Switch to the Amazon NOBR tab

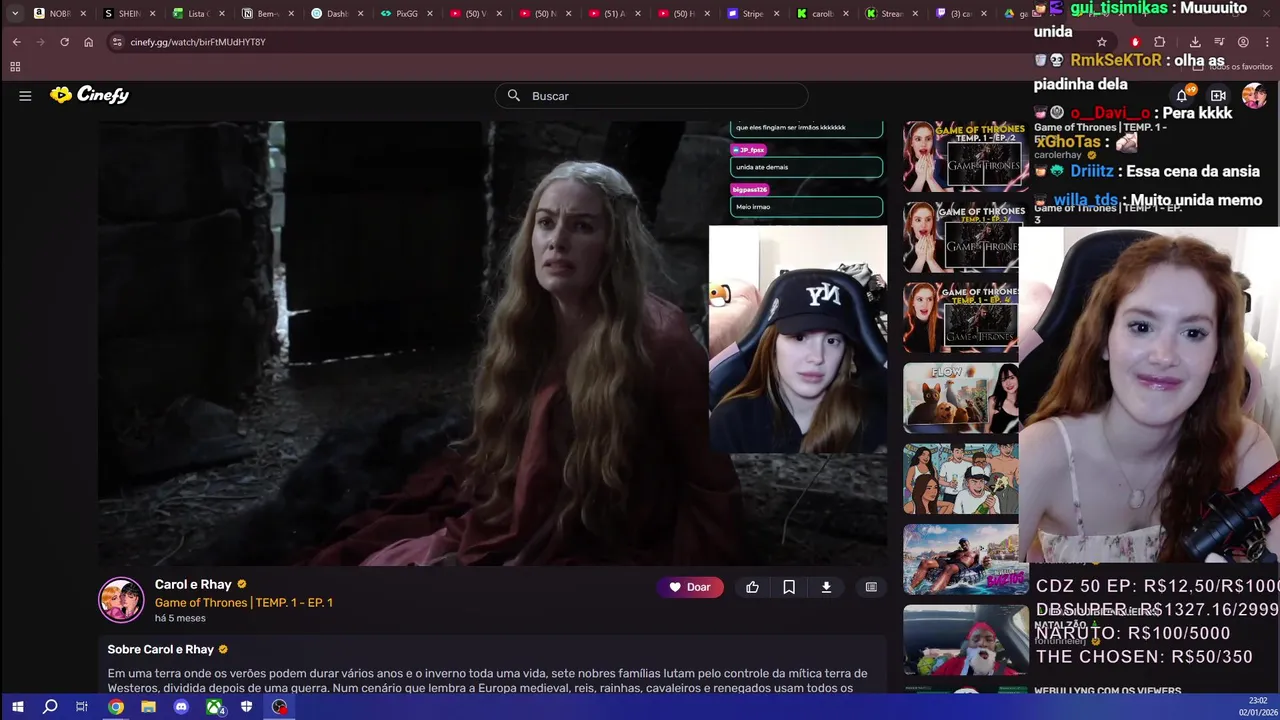(x=59, y=14)
